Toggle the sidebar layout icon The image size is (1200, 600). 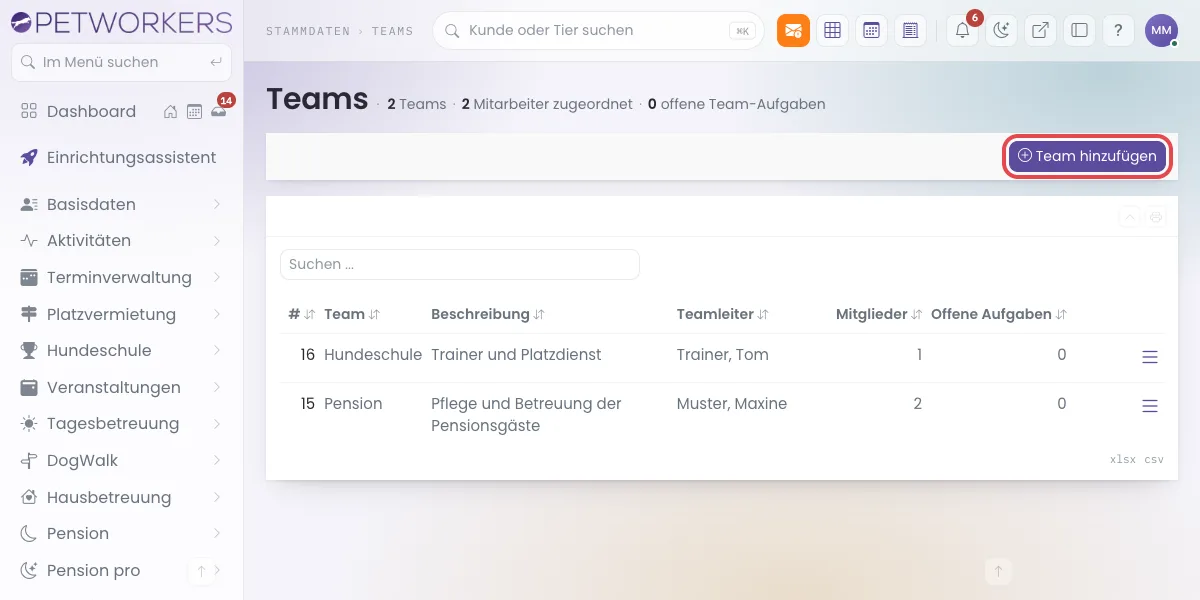coord(1079,30)
